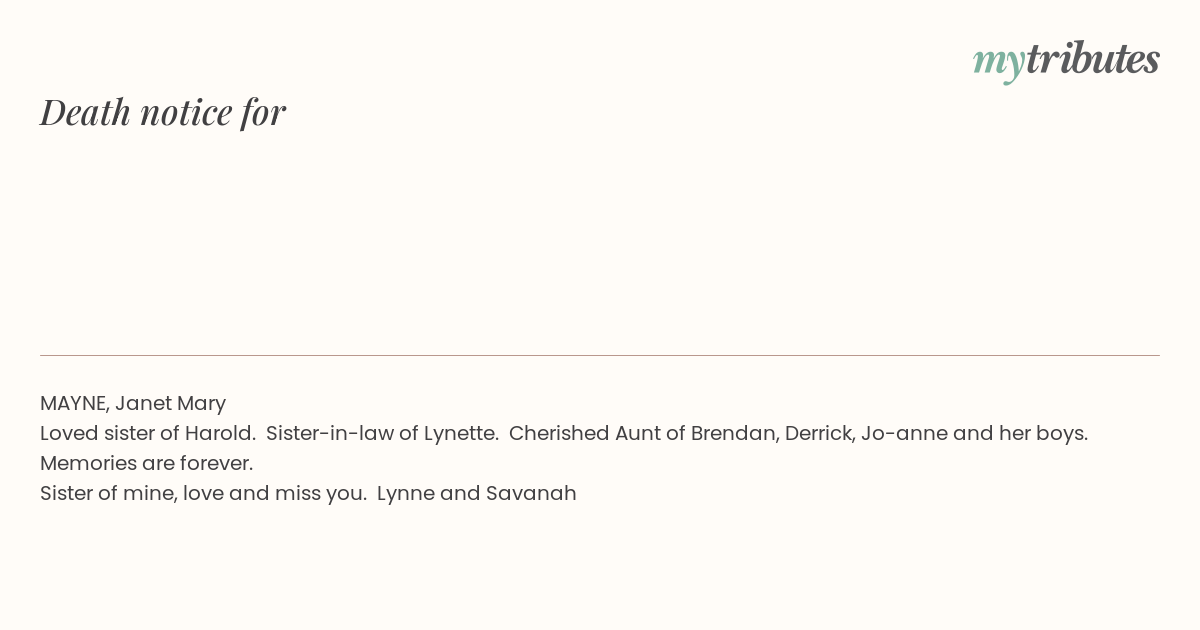Image resolution: width=1200 pixels, height=630 pixels.
Task: Click the mytributes logo
Action: pos(1066,60)
